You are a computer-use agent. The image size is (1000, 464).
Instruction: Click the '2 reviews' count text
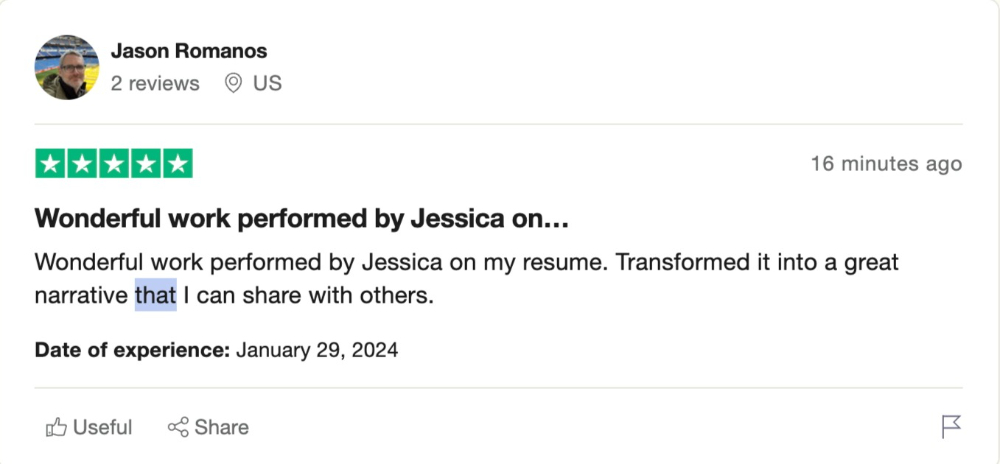pos(155,83)
